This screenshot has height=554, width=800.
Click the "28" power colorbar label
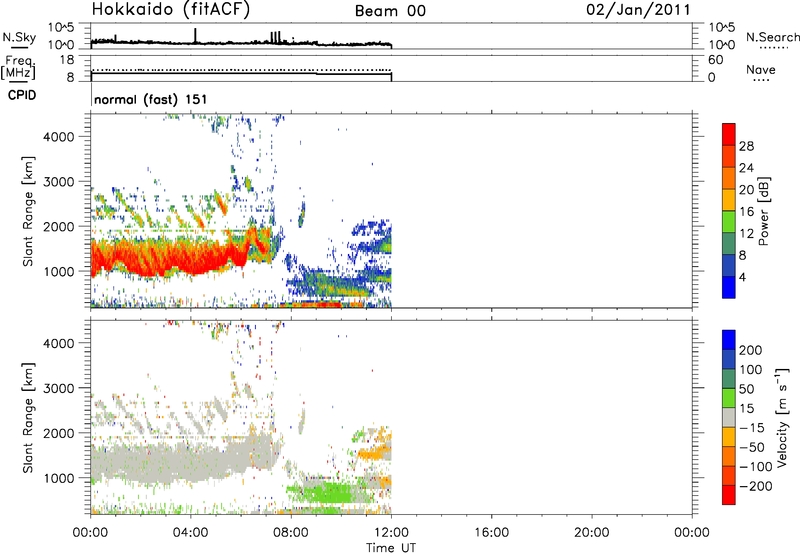point(746,146)
